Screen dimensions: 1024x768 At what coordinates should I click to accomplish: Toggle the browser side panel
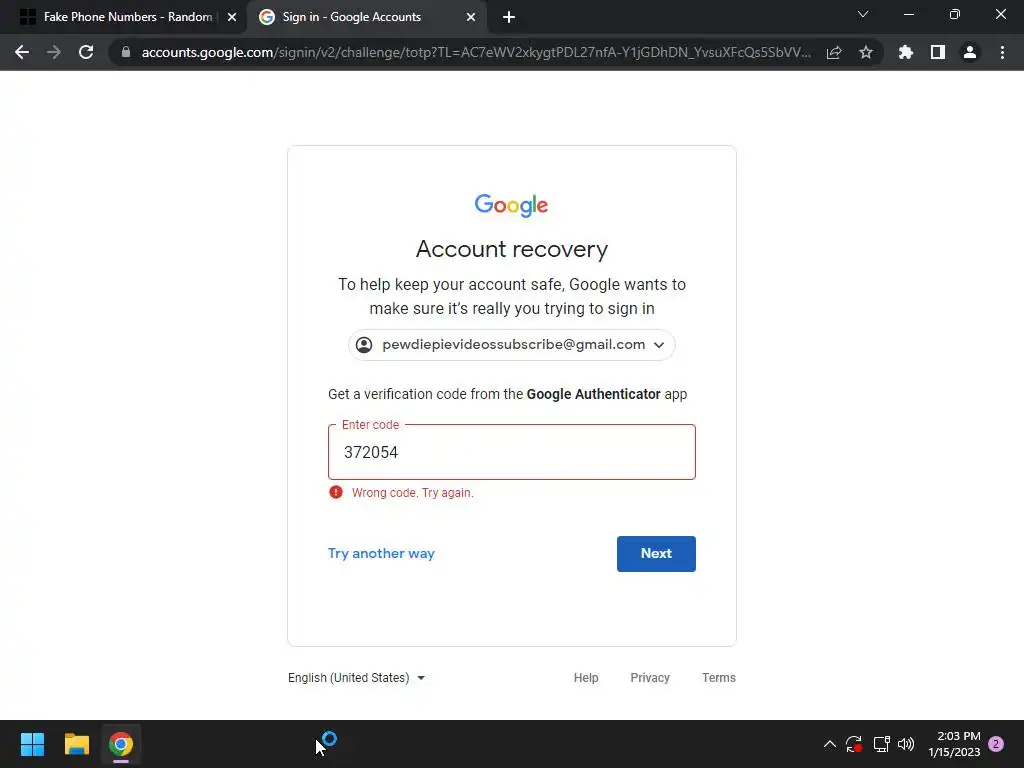pyautogui.click(x=938, y=52)
